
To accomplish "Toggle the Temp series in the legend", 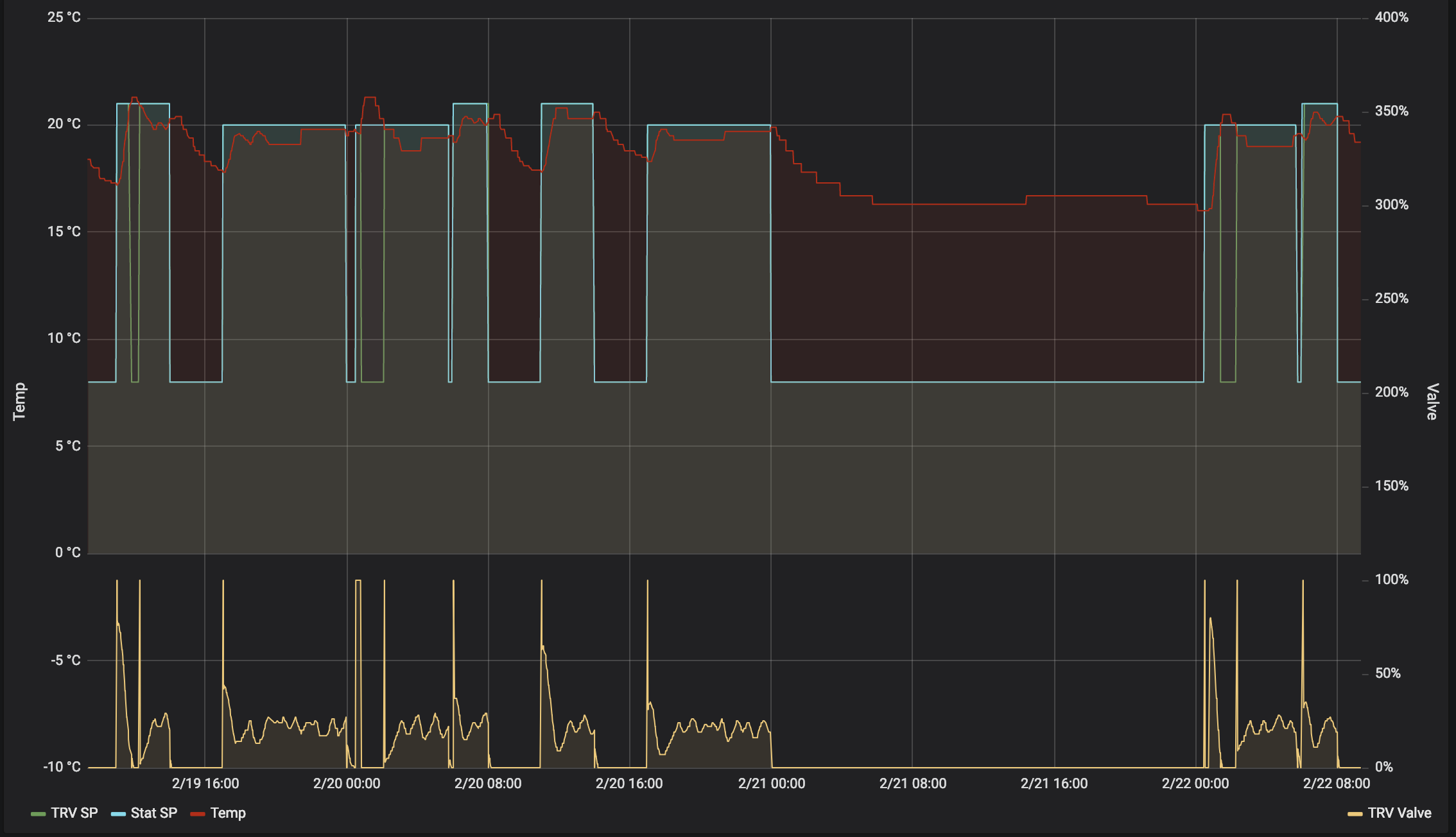I will 228,813.
